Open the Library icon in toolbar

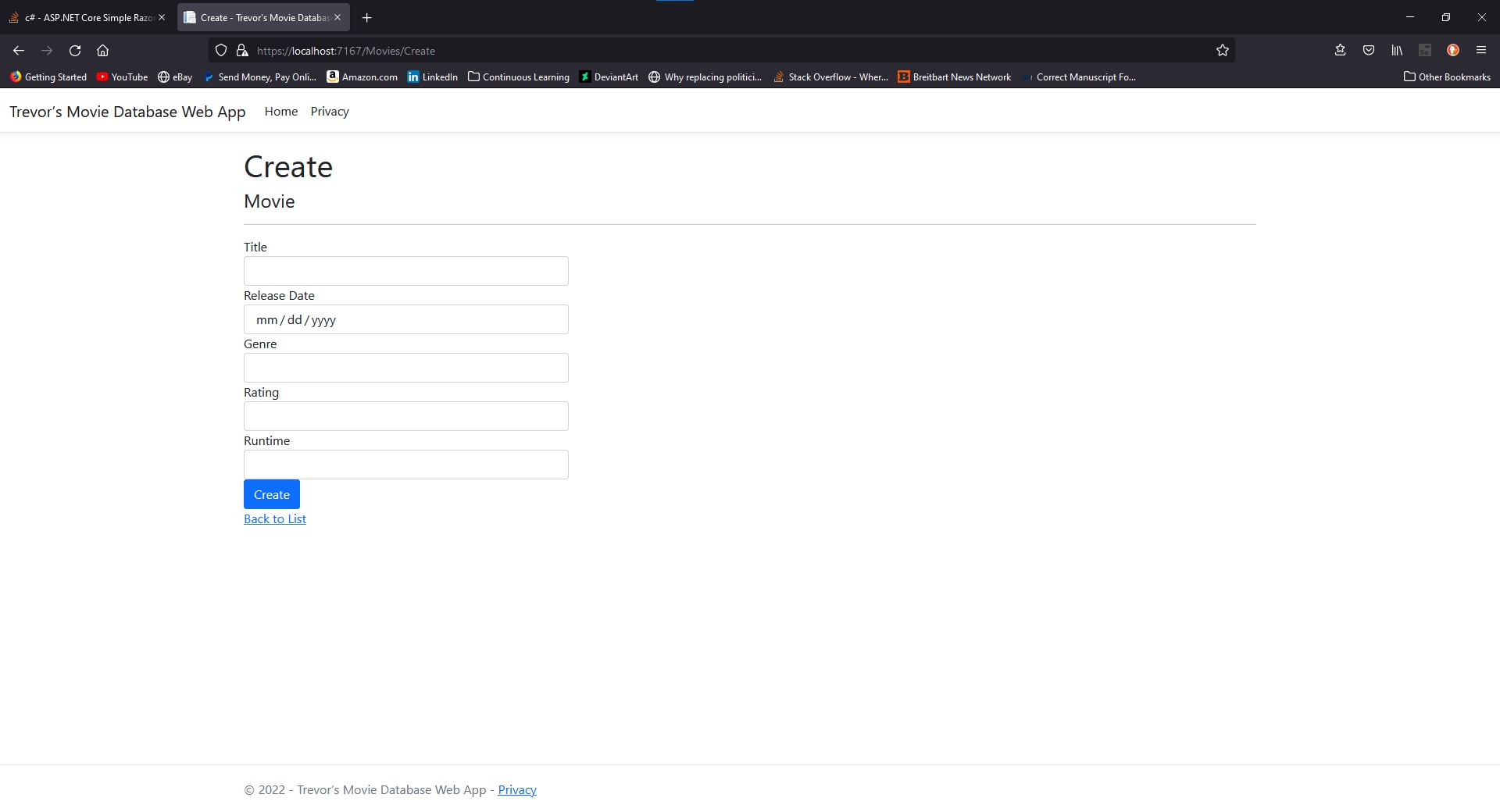pyautogui.click(x=1397, y=51)
